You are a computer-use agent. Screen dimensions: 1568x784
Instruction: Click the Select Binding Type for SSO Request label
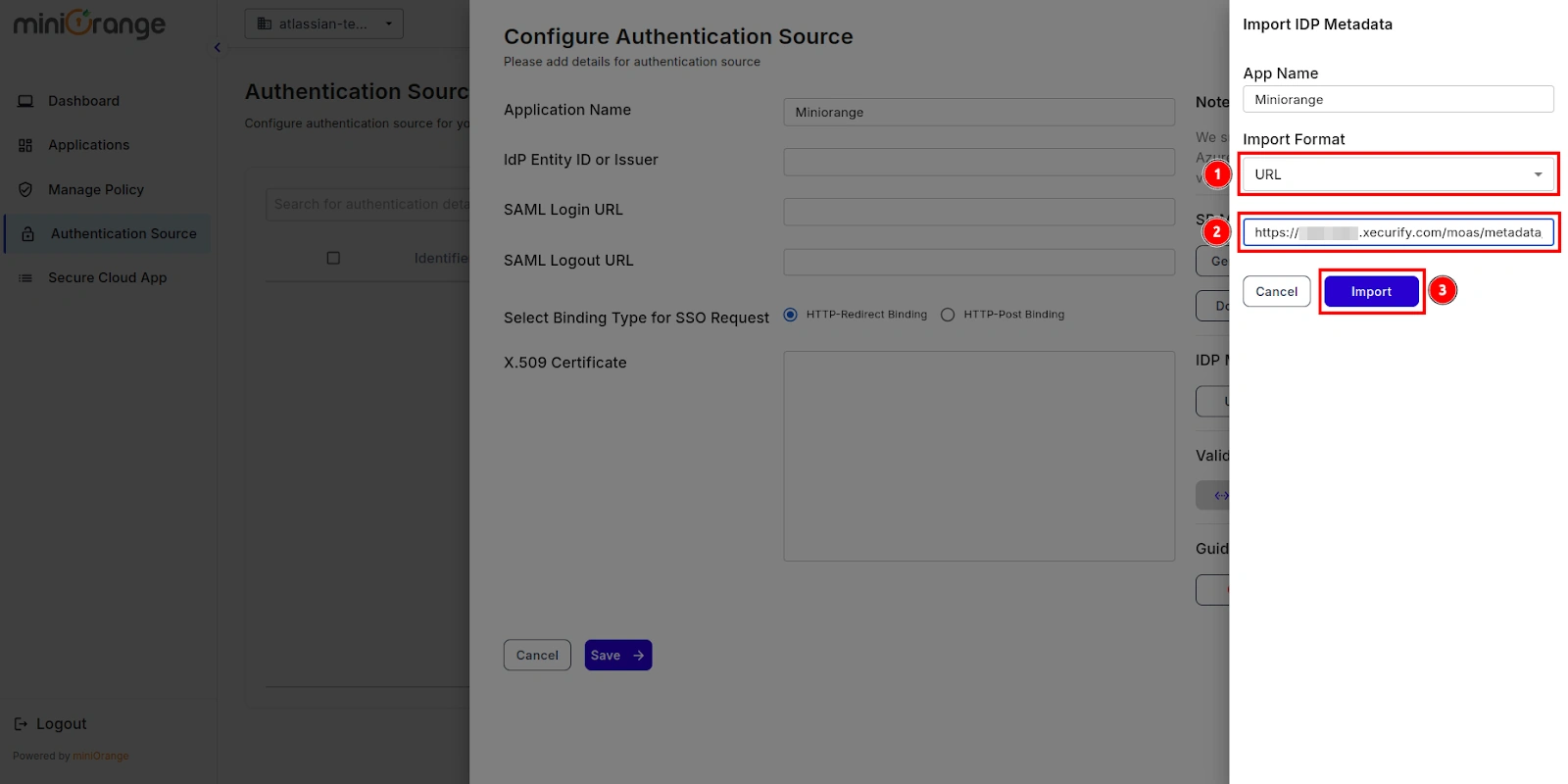(x=636, y=318)
